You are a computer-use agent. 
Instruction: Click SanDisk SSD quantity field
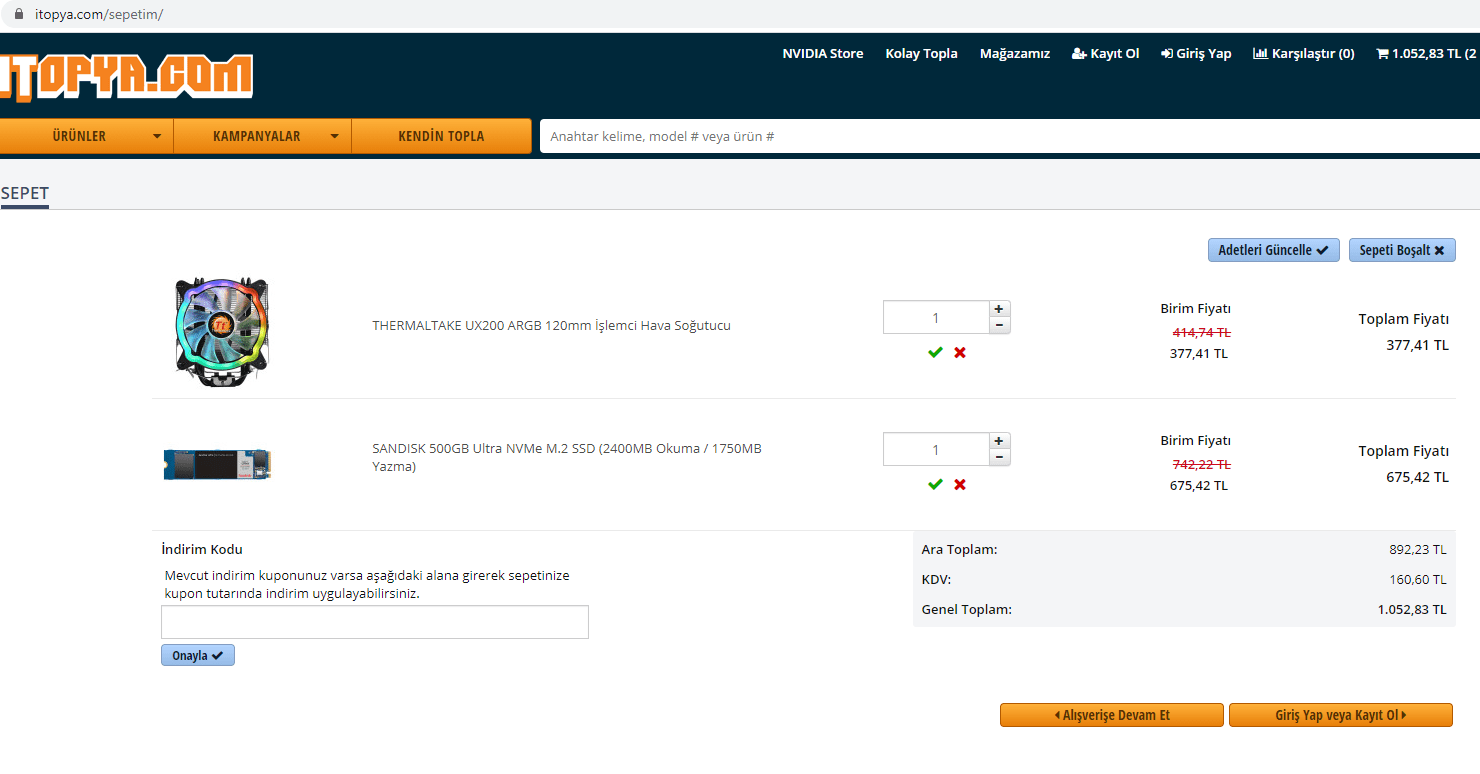[x=936, y=450]
